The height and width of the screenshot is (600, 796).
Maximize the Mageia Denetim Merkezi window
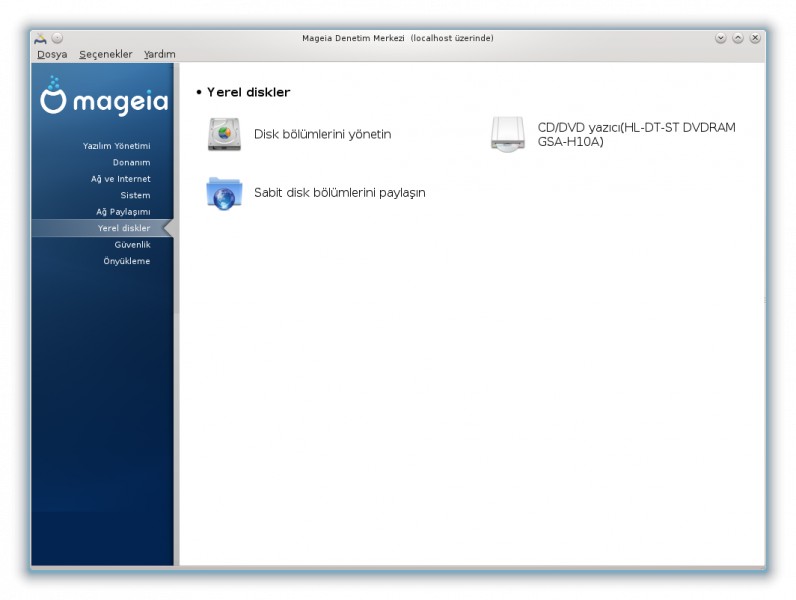(738, 38)
